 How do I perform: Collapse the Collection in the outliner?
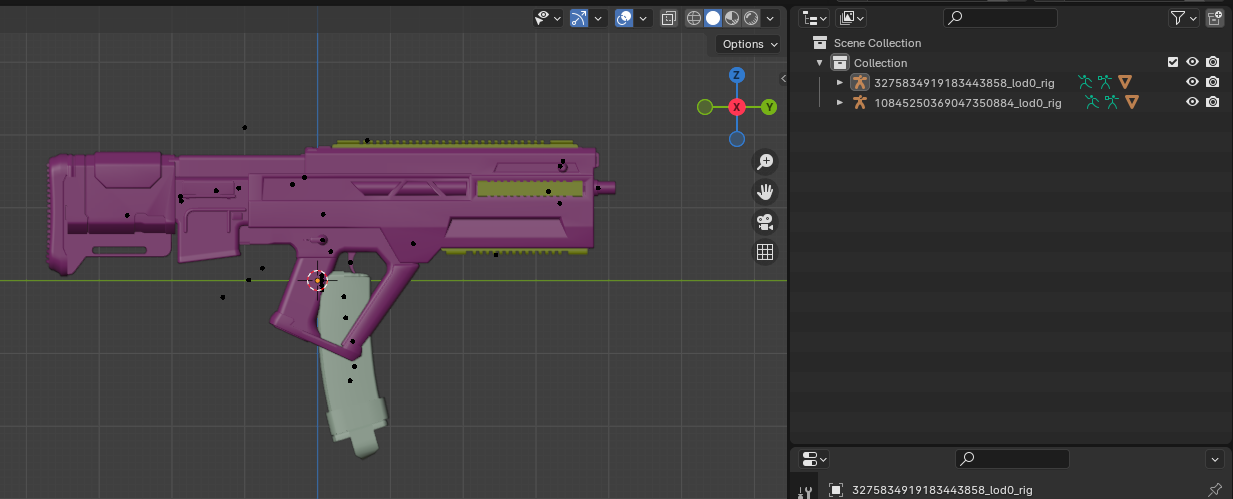pos(820,62)
